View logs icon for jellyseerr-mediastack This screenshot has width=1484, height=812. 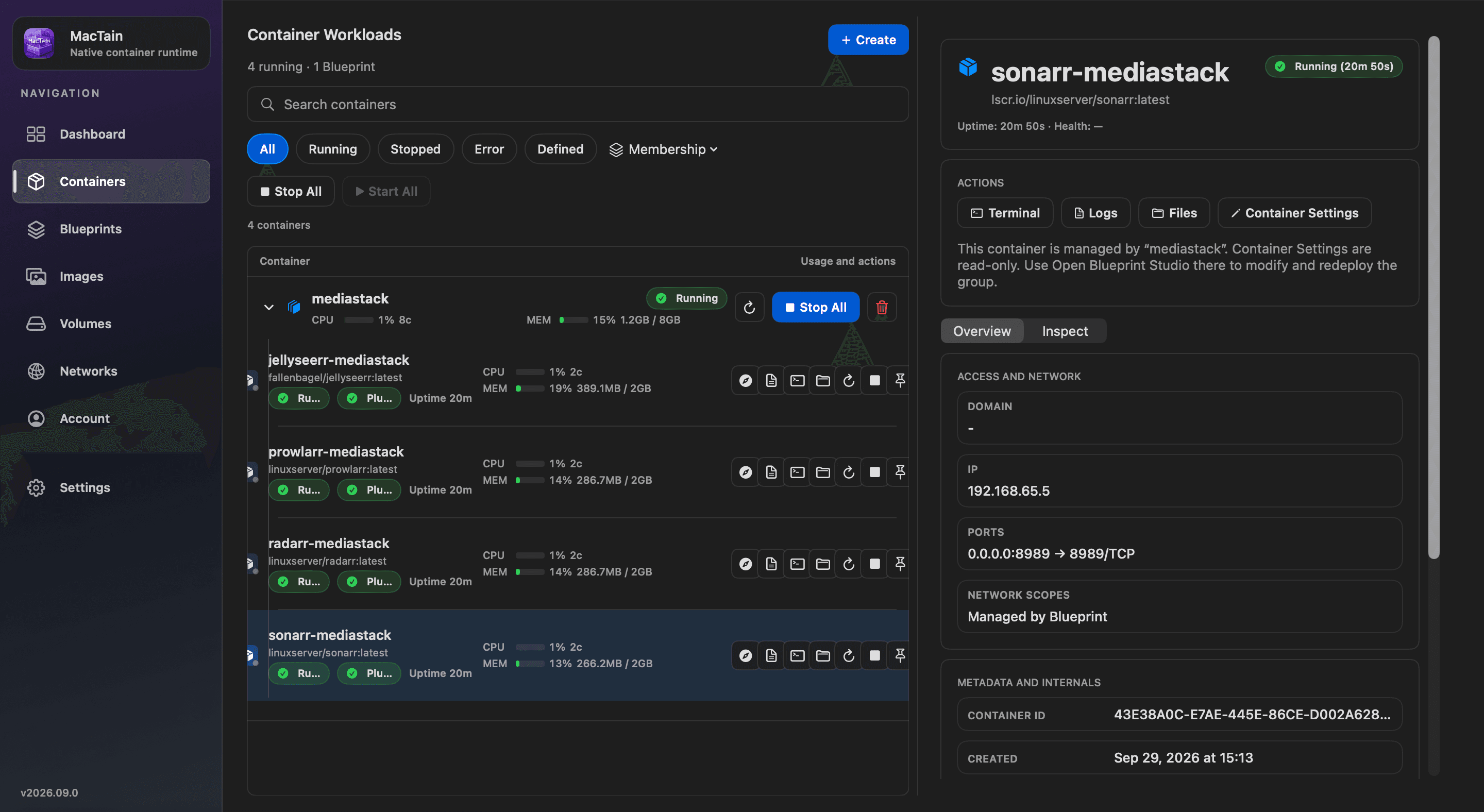tap(771, 381)
